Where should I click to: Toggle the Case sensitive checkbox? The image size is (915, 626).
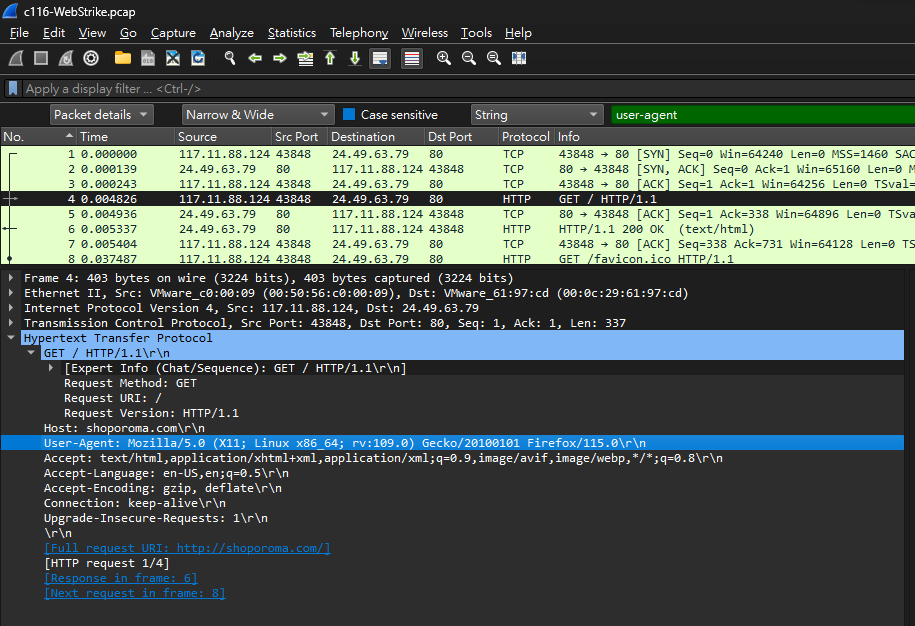pos(349,114)
